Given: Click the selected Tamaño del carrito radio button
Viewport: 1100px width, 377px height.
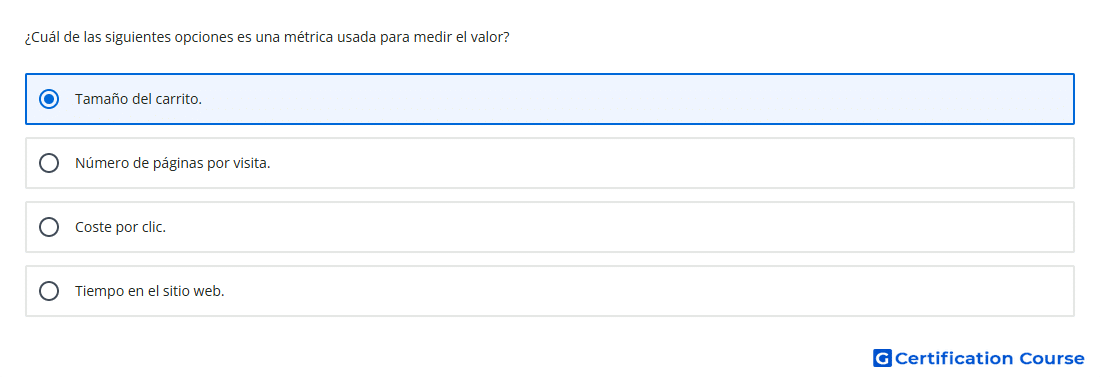Looking at the screenshot, I should pyautogui.click(x=49, y=99).
